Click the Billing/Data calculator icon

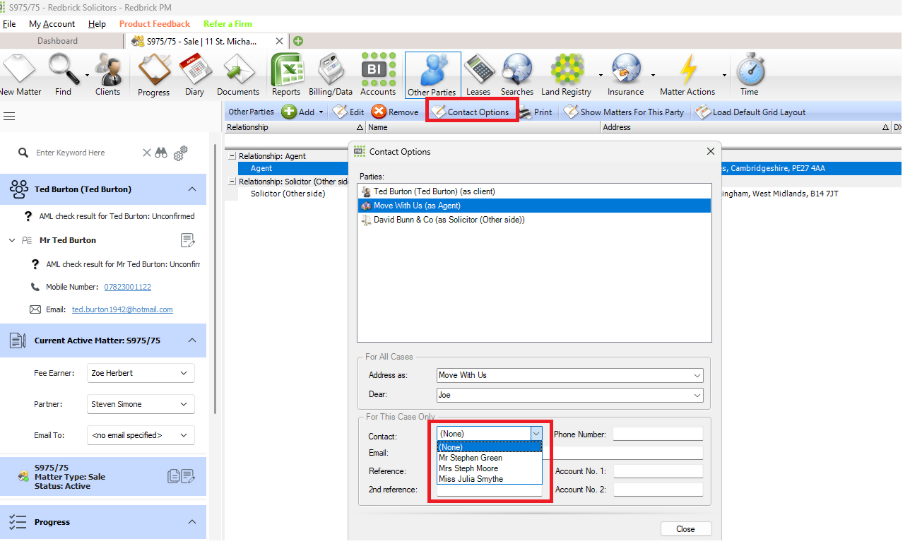[329, 72]
